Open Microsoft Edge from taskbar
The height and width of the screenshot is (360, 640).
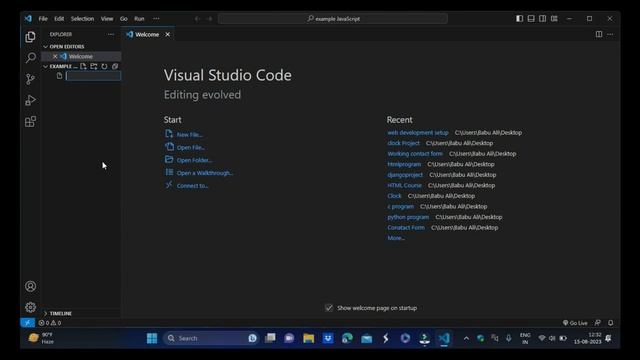[x=347, y=338]
